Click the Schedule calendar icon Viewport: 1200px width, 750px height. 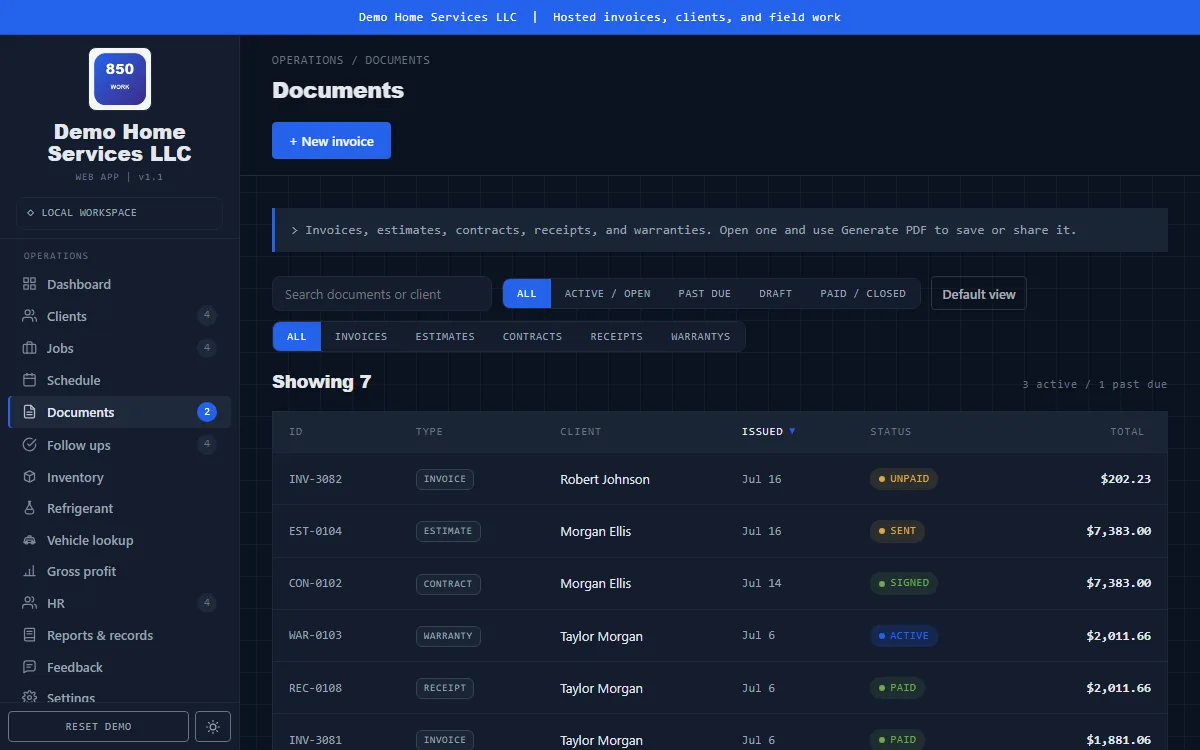(29, 380)
